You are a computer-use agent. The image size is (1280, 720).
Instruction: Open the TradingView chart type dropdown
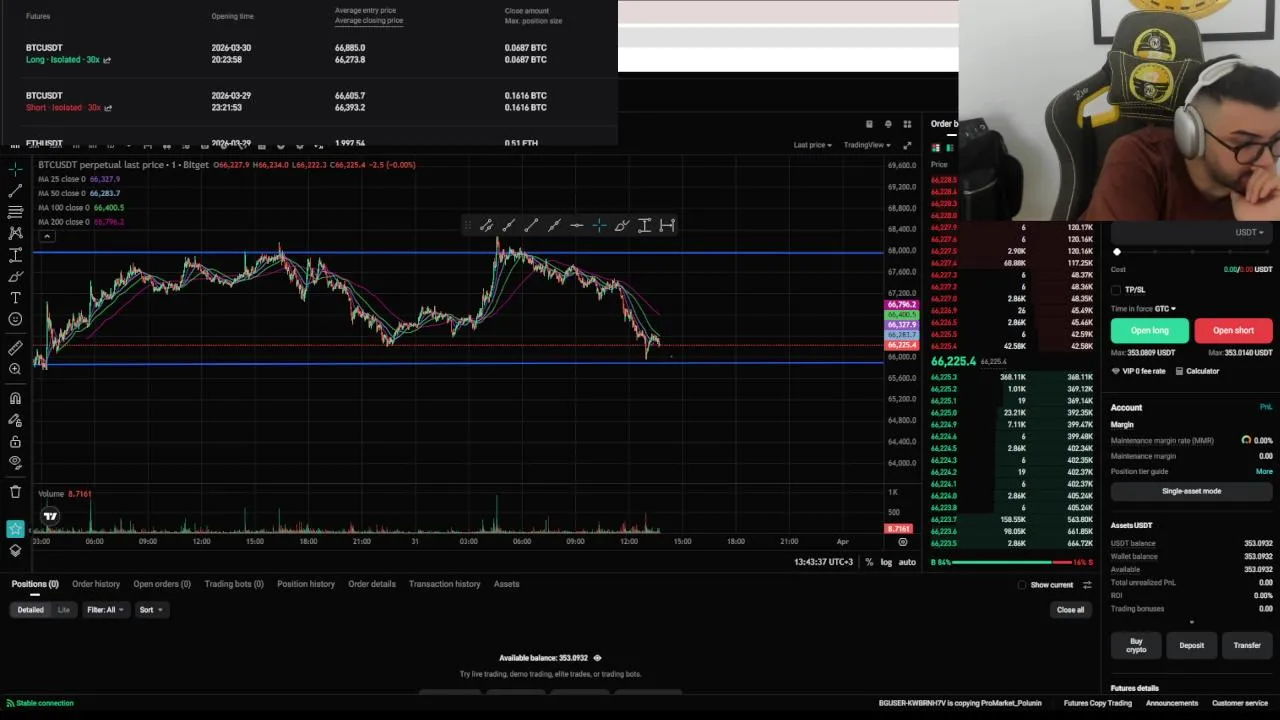pos(866,145)
